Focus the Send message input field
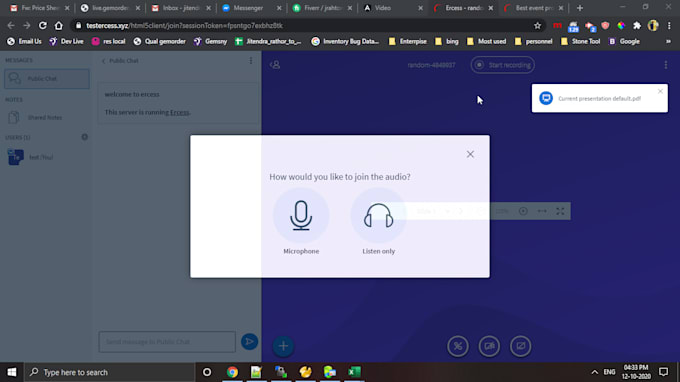The width and height of the screenshot is (680, 382). click(x=167, y=342)
